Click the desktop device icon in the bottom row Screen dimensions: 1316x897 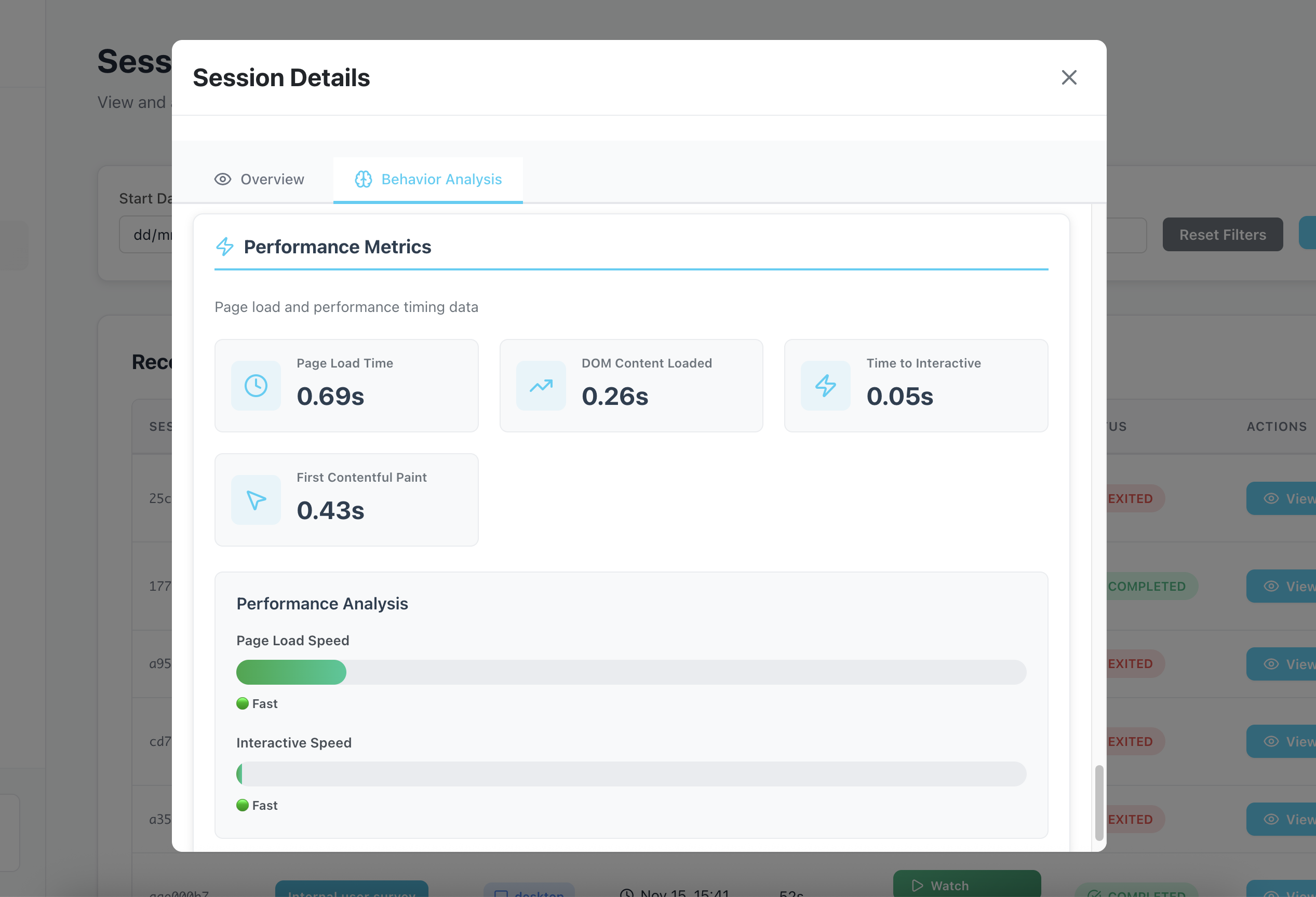click(x=502, y=892)
